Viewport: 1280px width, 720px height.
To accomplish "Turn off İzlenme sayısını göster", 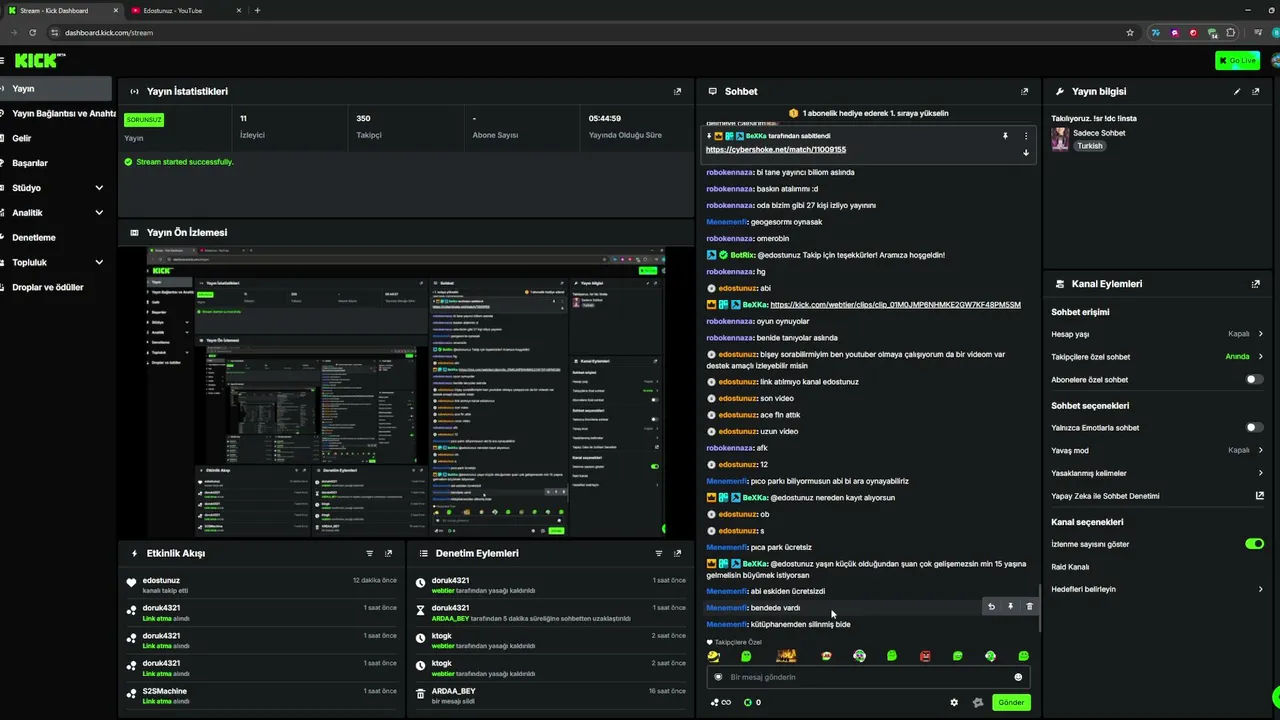I will (1254, 544).
